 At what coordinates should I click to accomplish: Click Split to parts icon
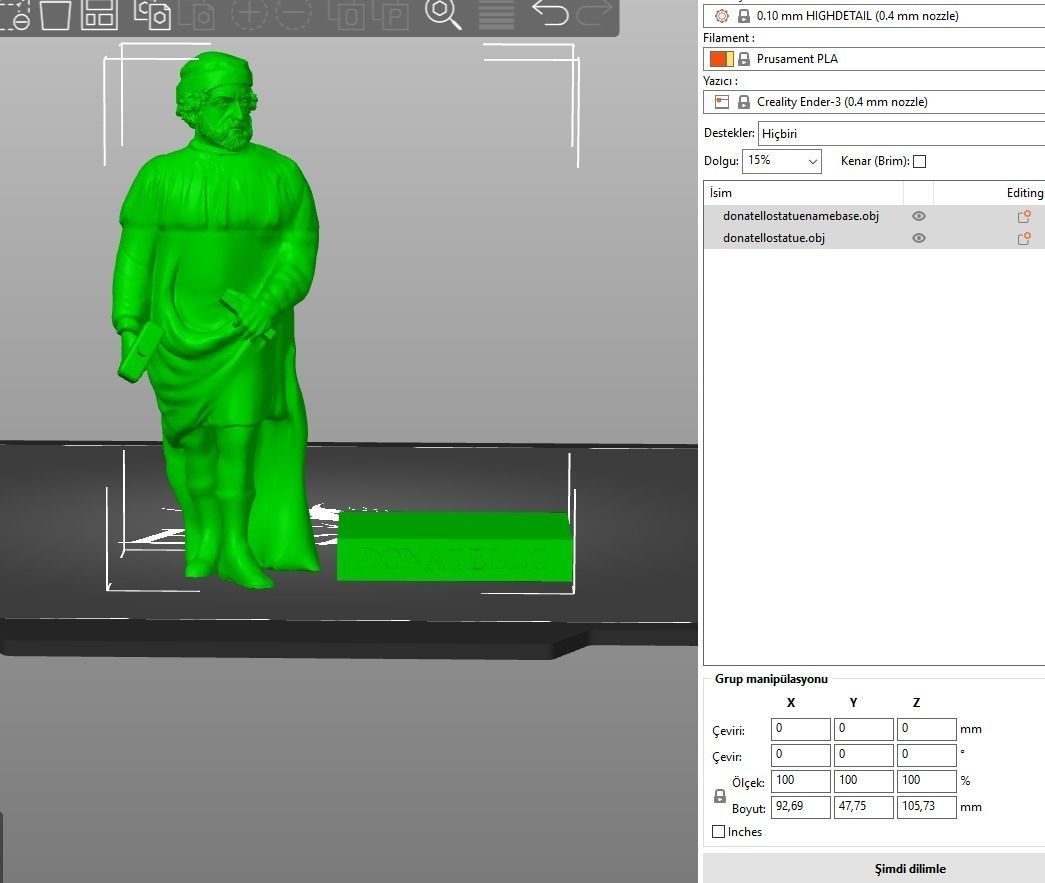(x=391, y=15)
